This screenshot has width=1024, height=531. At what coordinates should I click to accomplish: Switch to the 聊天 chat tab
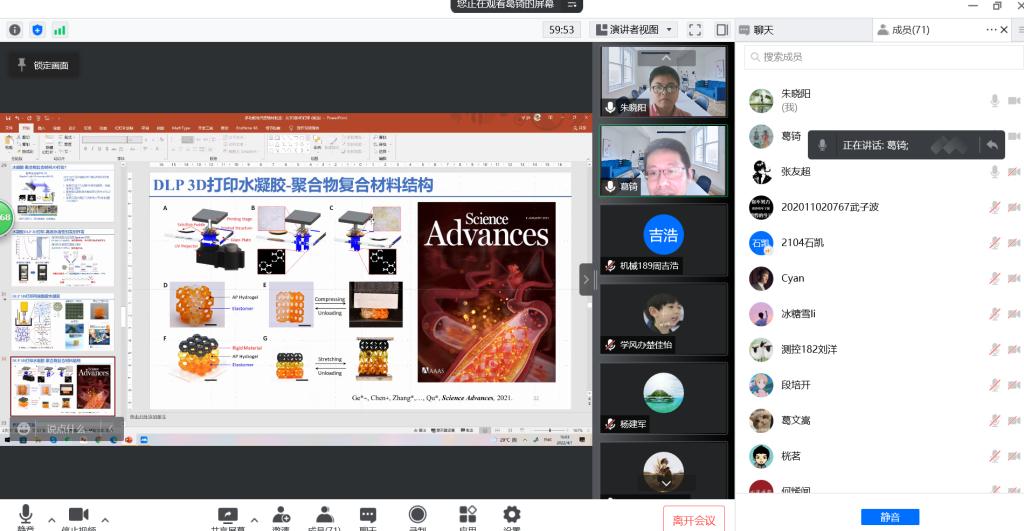tap(763, 30)
